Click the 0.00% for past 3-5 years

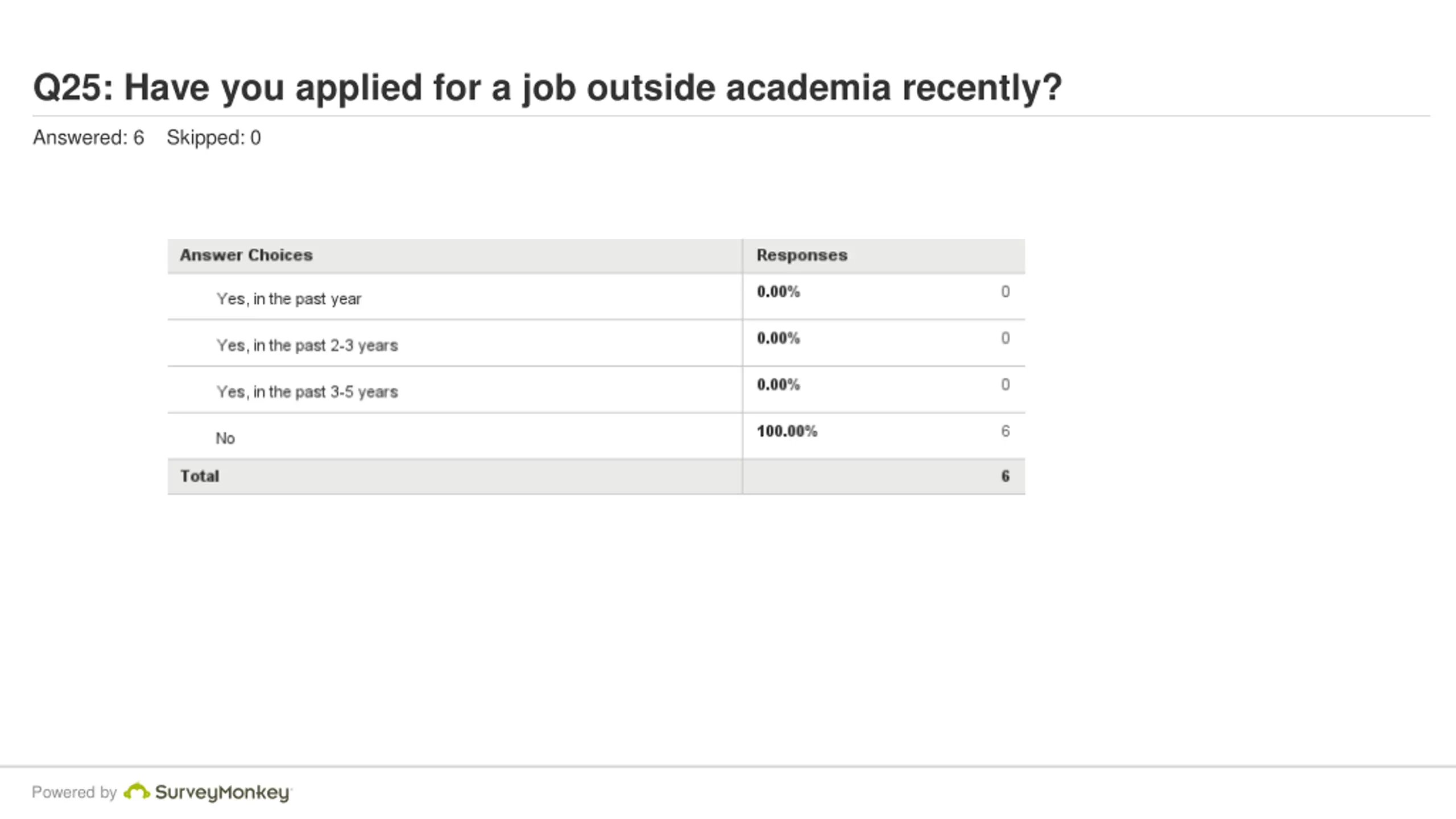778,385
